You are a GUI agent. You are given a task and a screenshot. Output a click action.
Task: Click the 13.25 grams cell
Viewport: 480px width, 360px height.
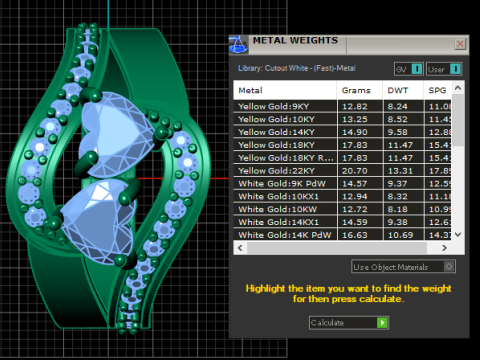pos(360,119)
